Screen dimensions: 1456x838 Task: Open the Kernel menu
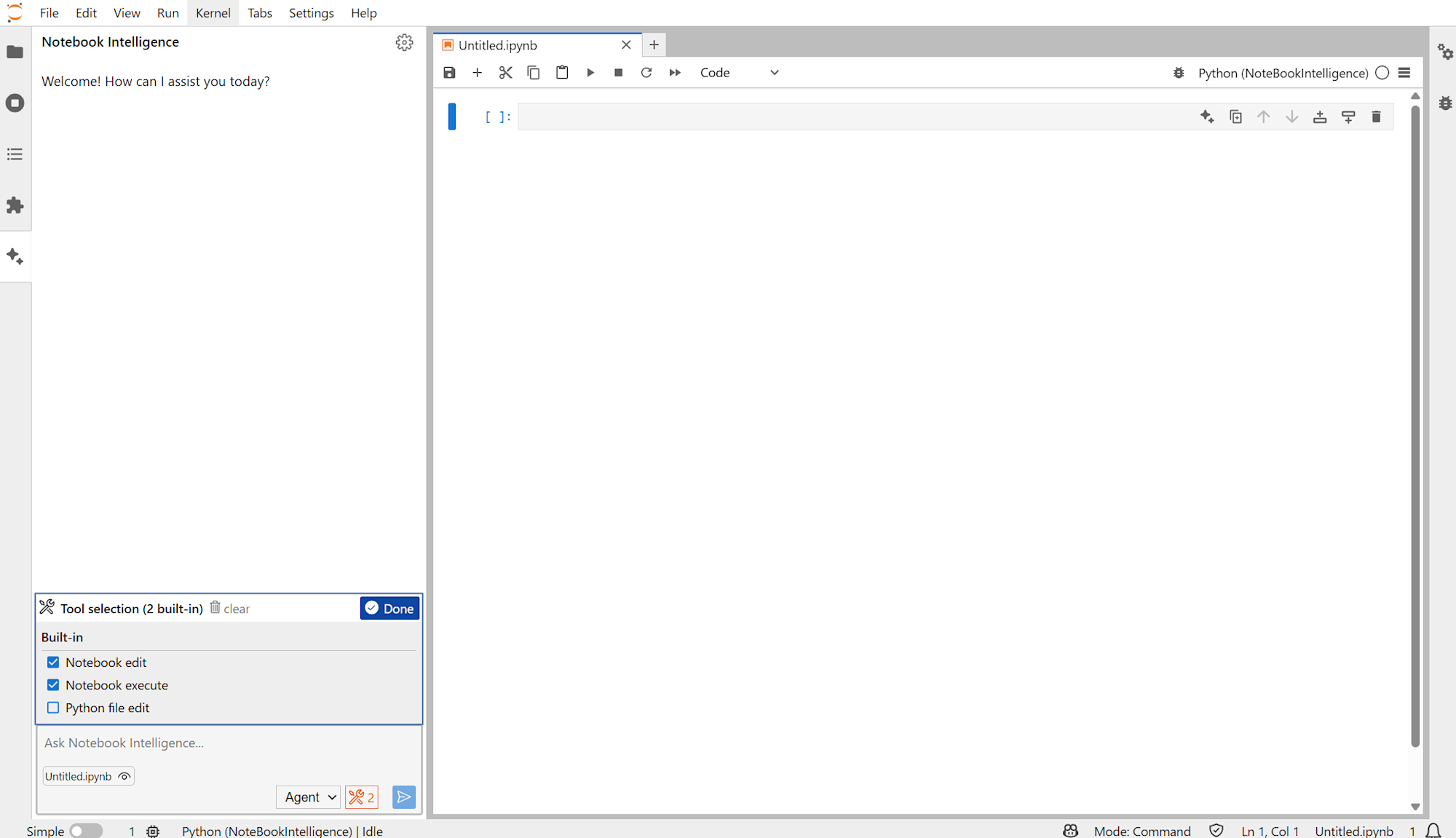point(213,13)
